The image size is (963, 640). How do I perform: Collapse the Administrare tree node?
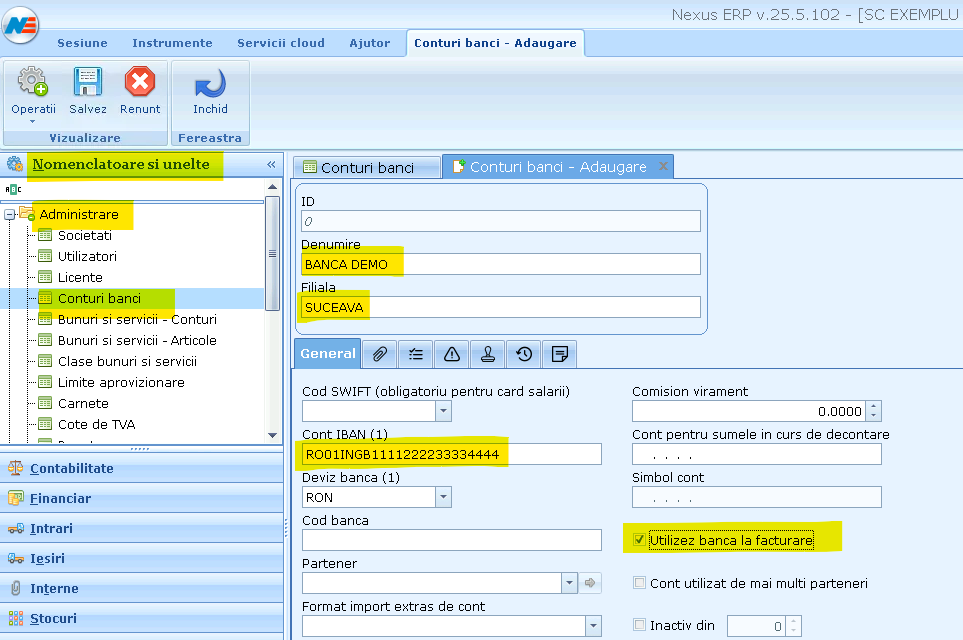(x=10, y=214)
